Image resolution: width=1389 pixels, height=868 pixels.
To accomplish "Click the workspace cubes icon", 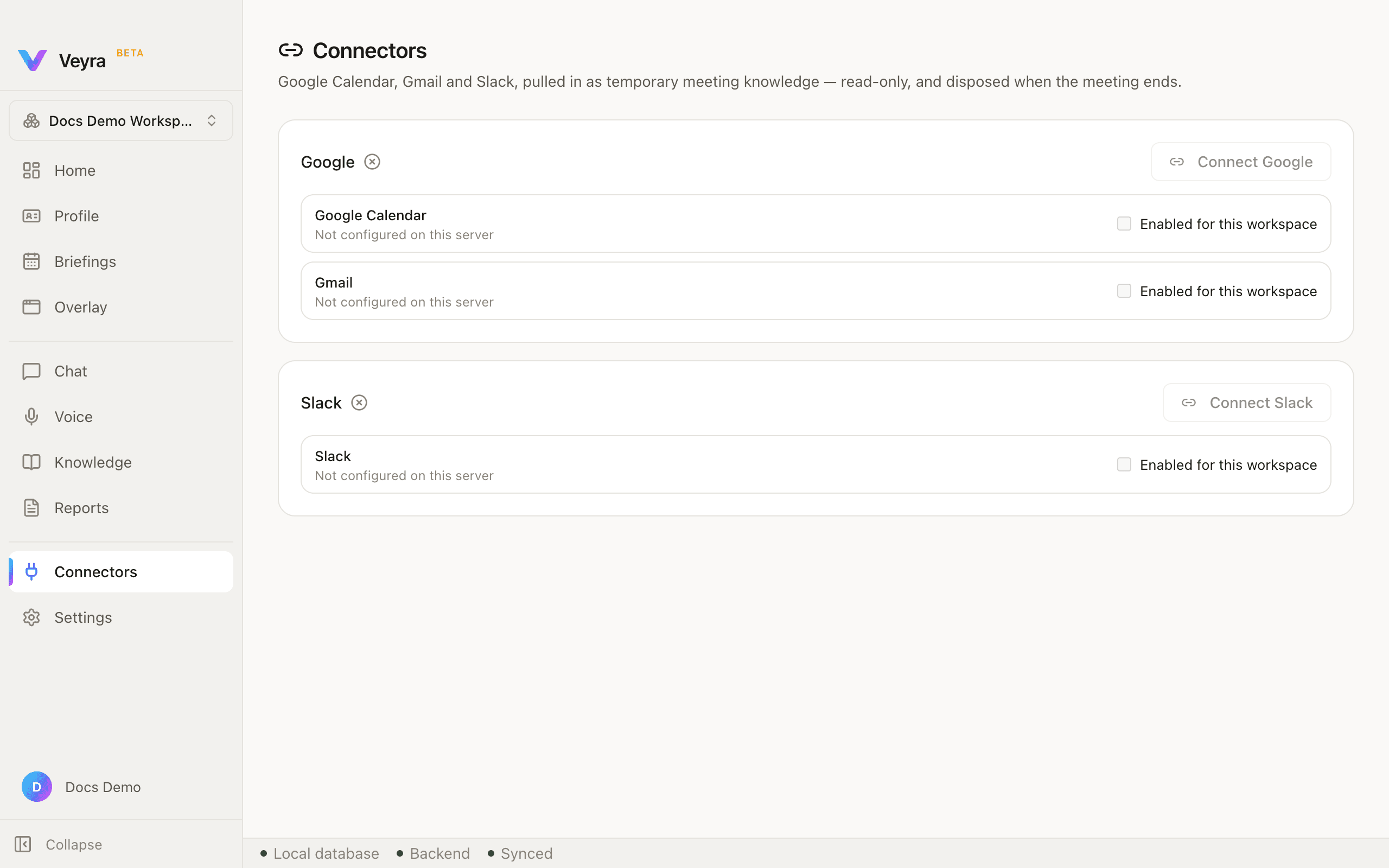I will click(x=31, y=120).
